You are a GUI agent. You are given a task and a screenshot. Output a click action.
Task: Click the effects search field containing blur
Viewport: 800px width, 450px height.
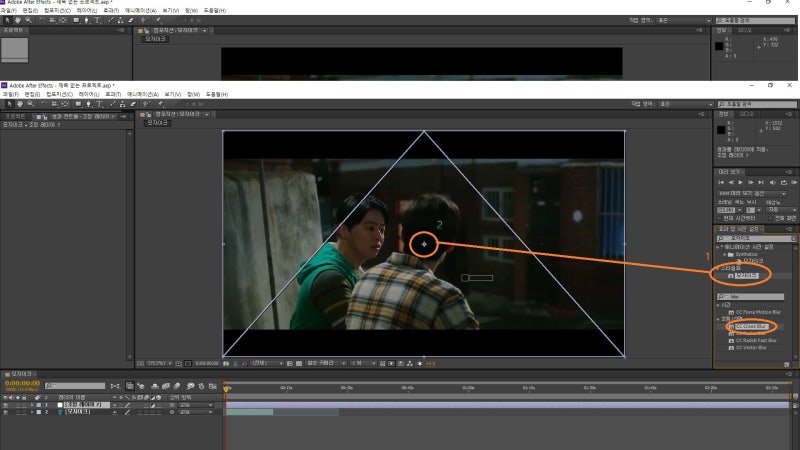pyautogui.click(x=750, y=296)
